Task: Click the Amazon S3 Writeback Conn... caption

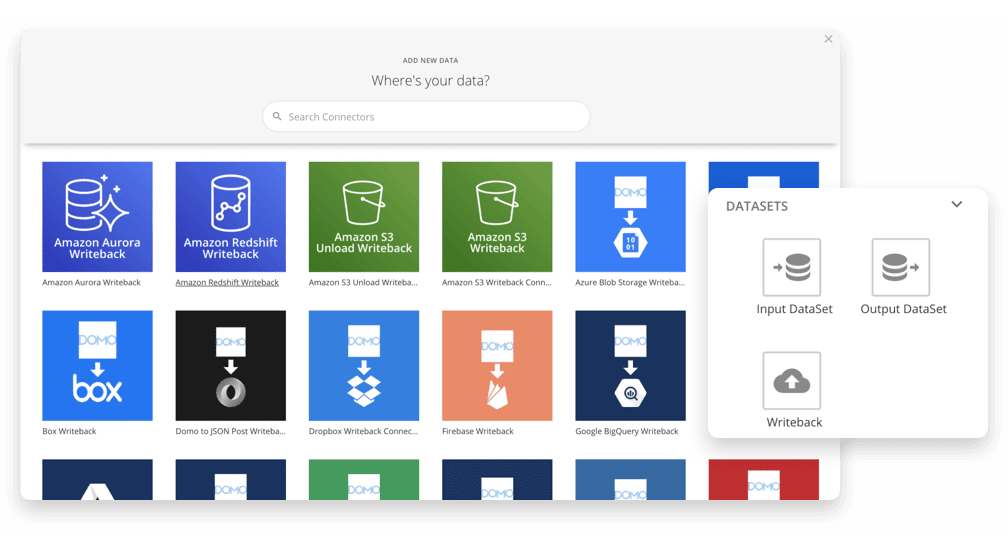Action: [497, 283]
